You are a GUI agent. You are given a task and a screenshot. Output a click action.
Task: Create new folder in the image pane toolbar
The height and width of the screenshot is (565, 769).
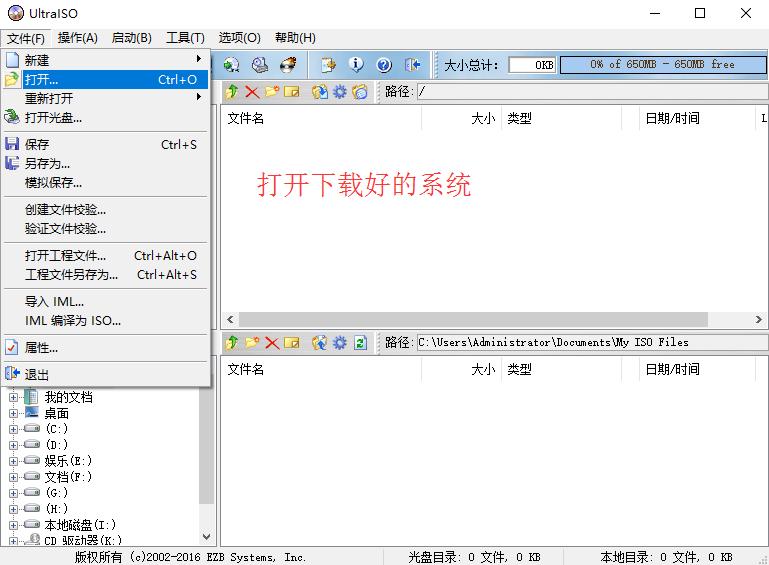click(272, 92)
